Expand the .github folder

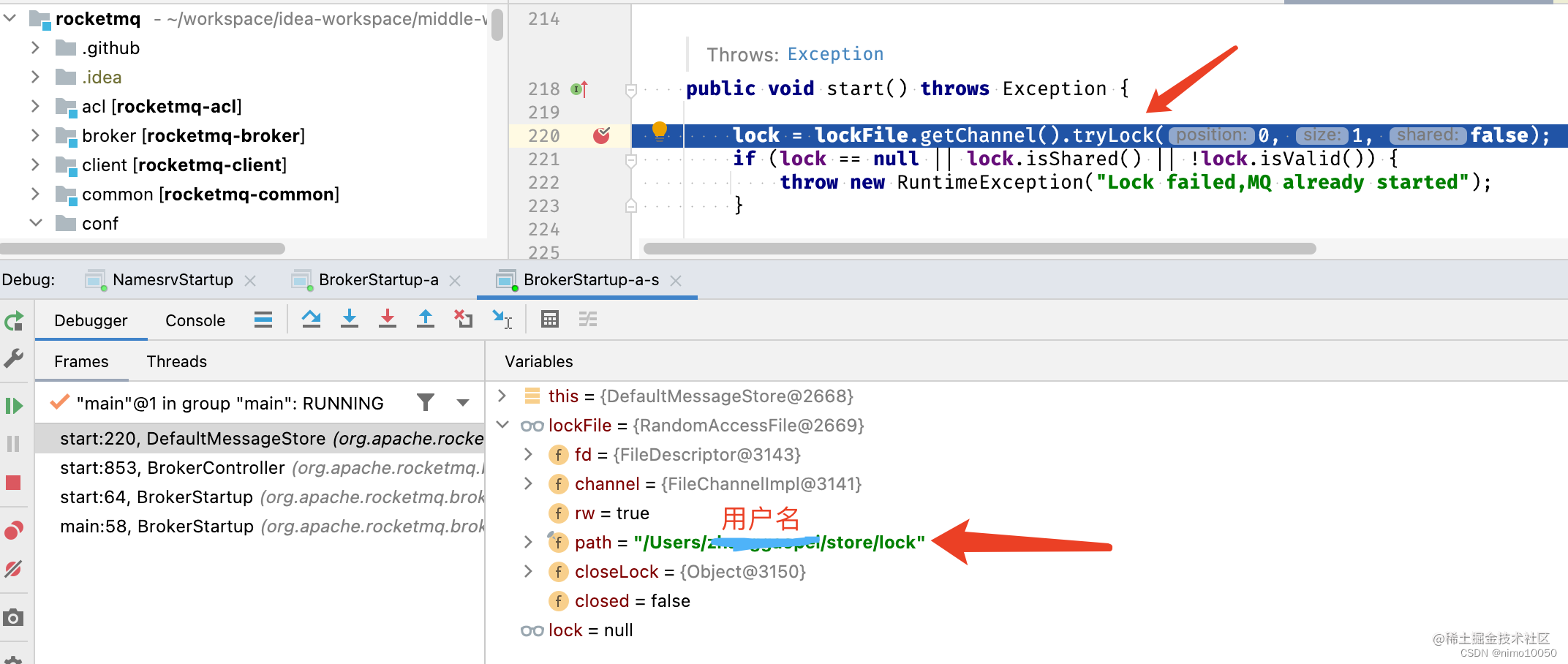tap(35, 48)
